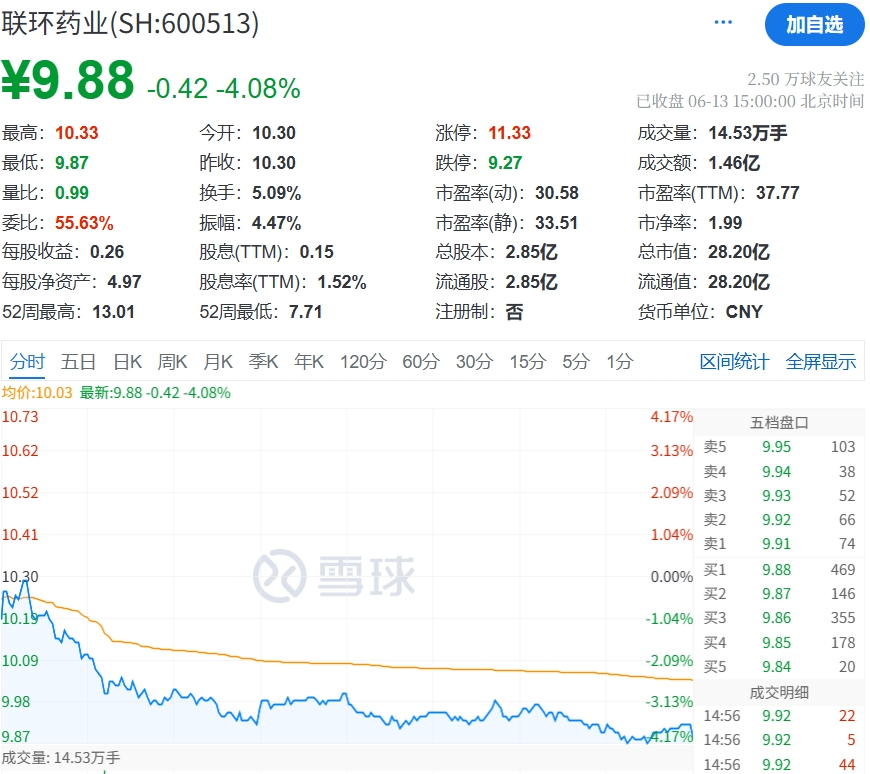
Task: Click the 五档盘口 panel header
Action: click(x=779, y=423)
